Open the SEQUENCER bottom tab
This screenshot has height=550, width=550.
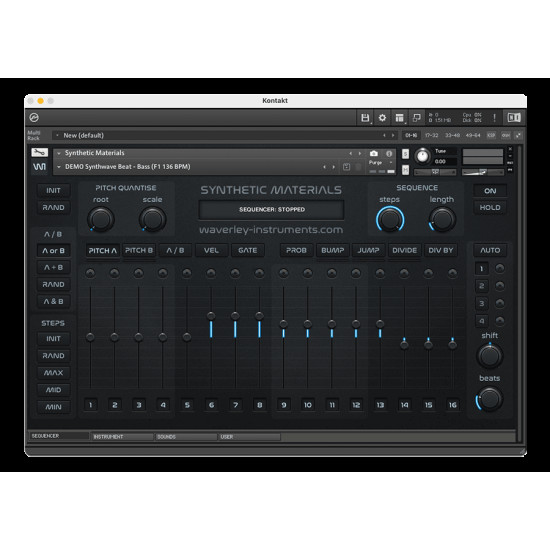coord(59,436)
